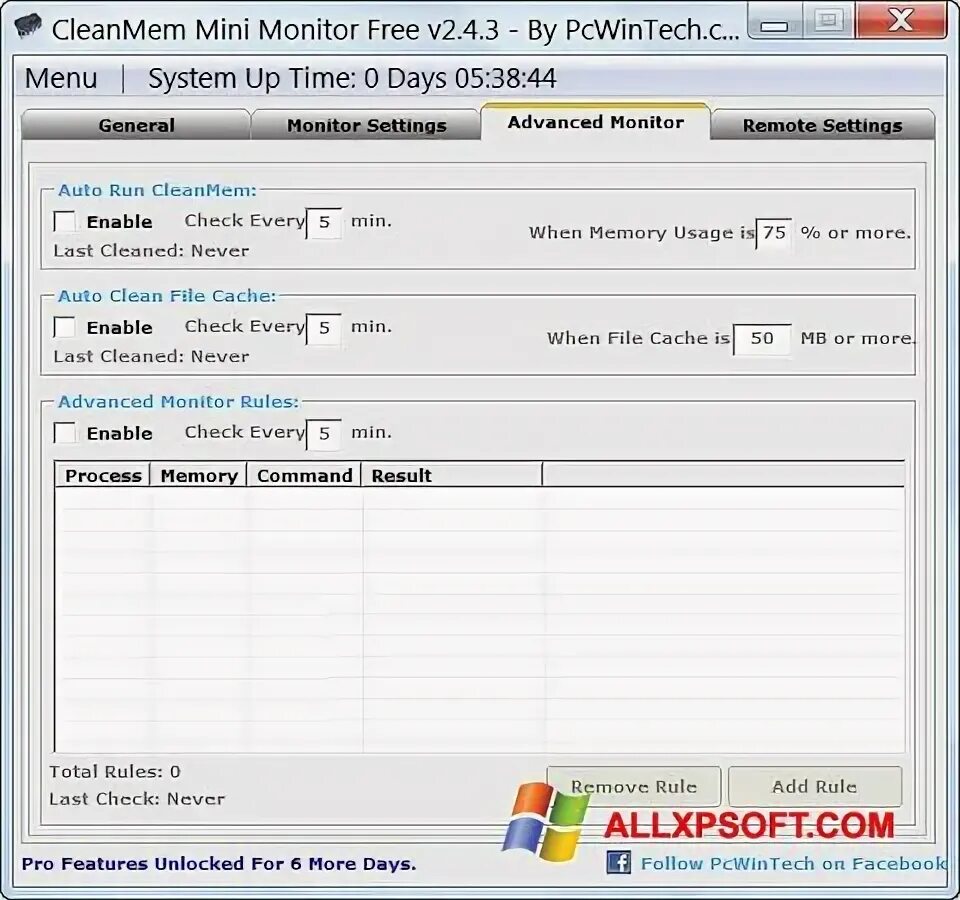Click the Last Check: Never text

point(137,798)
